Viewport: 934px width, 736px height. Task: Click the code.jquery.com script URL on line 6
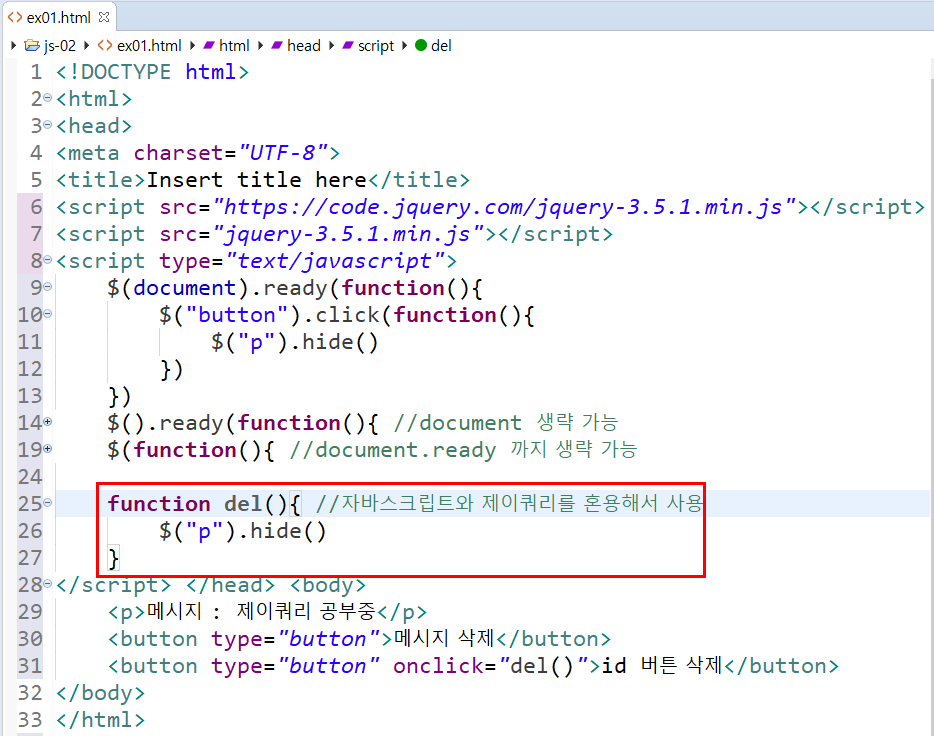[x=505, y=207]
